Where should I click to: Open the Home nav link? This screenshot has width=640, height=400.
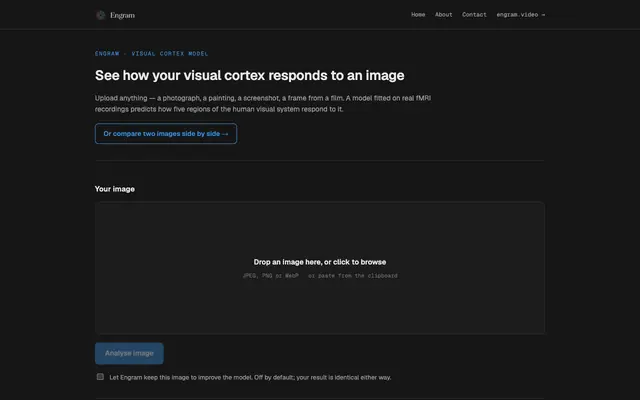418,15
